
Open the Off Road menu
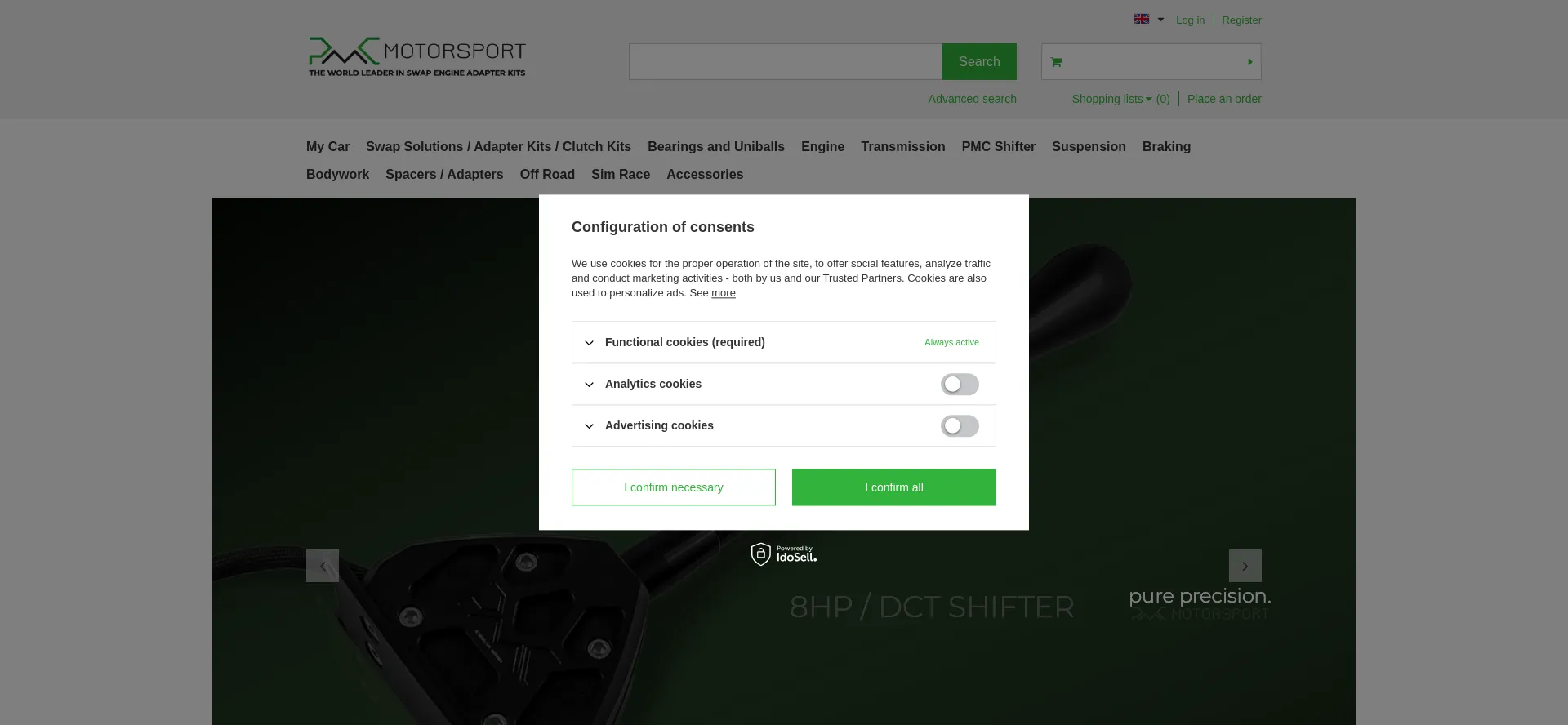click(547, 175)
